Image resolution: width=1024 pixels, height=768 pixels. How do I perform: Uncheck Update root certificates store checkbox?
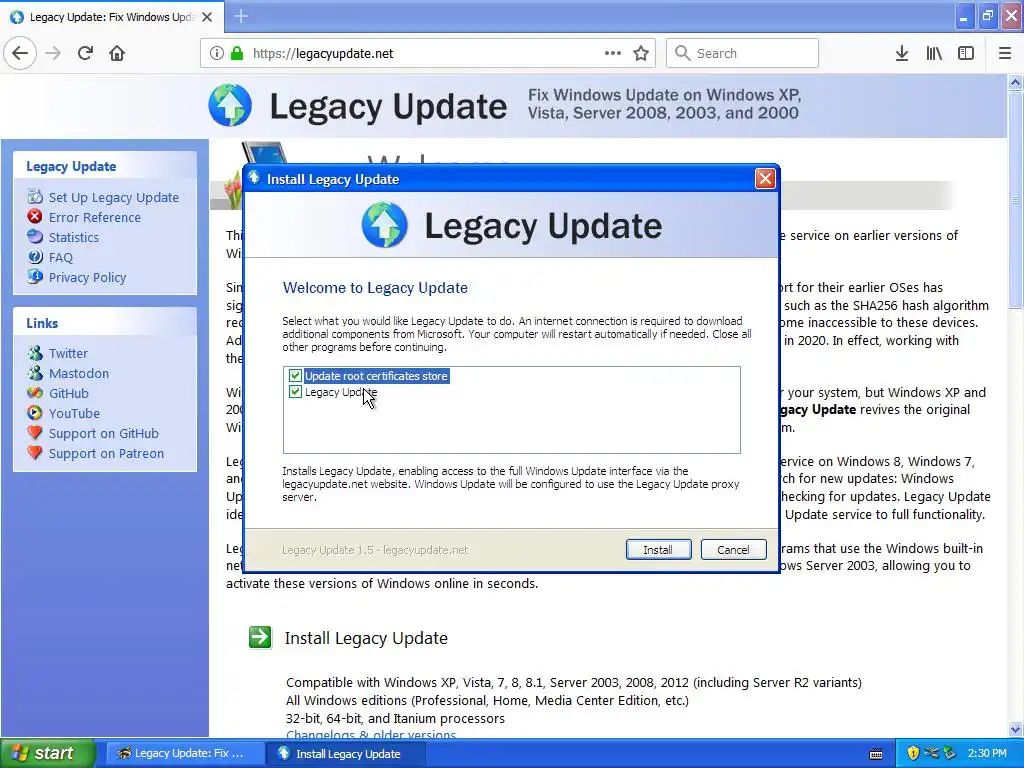coord(295,376)
